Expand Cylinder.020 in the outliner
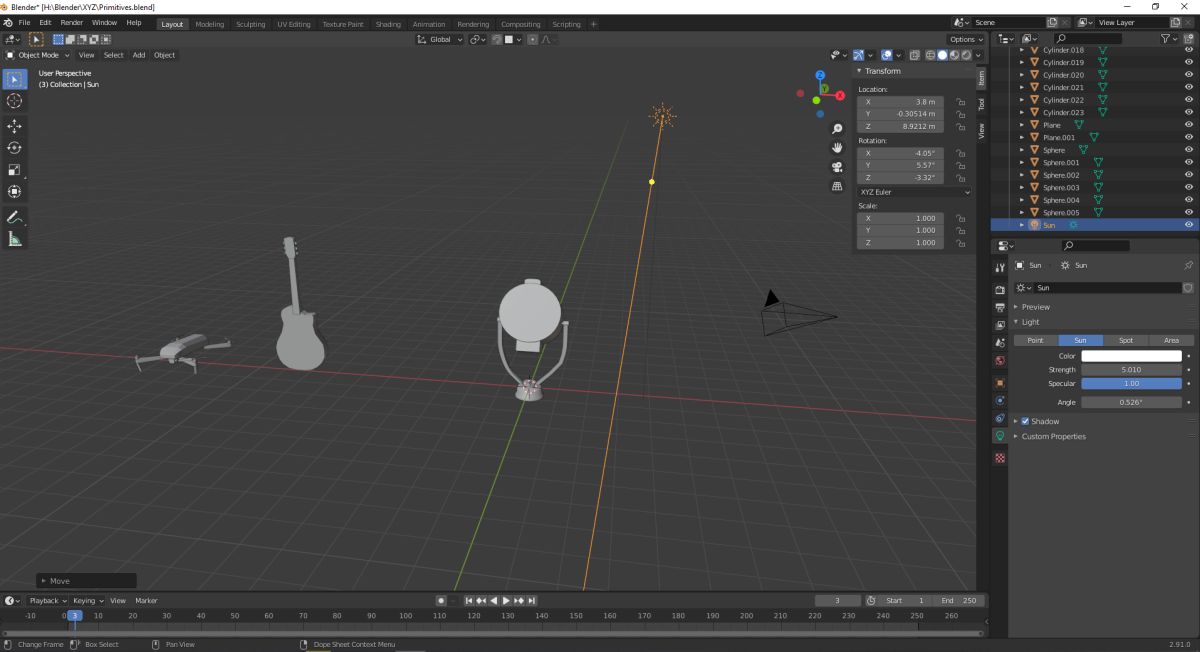This screenshot has width=1200, height=652. (x=1021, y=75)
